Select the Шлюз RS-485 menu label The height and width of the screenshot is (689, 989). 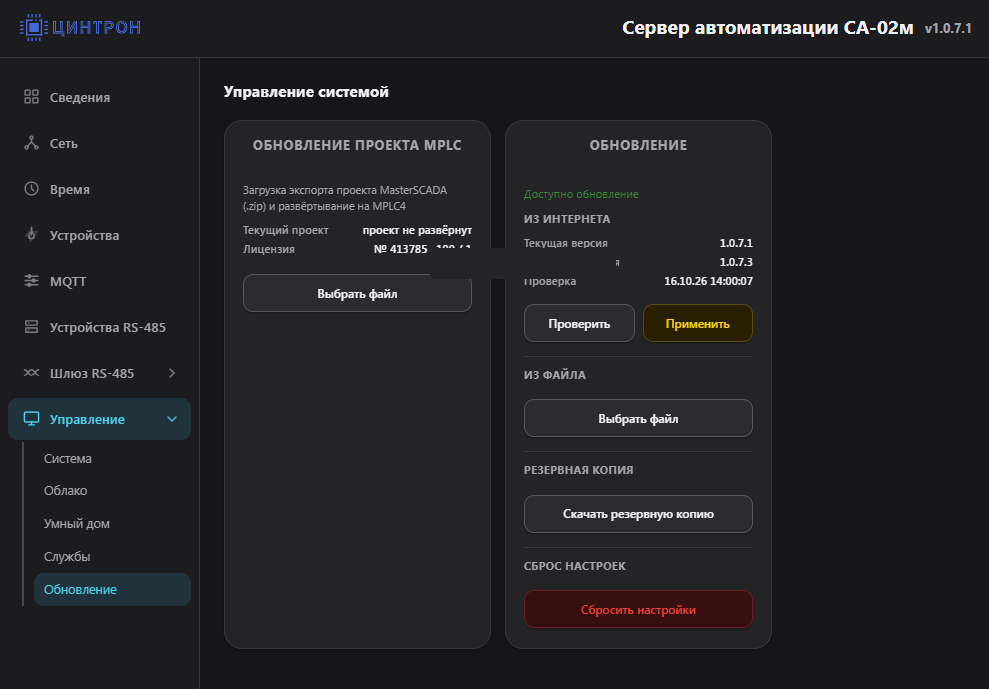[92, 374]
